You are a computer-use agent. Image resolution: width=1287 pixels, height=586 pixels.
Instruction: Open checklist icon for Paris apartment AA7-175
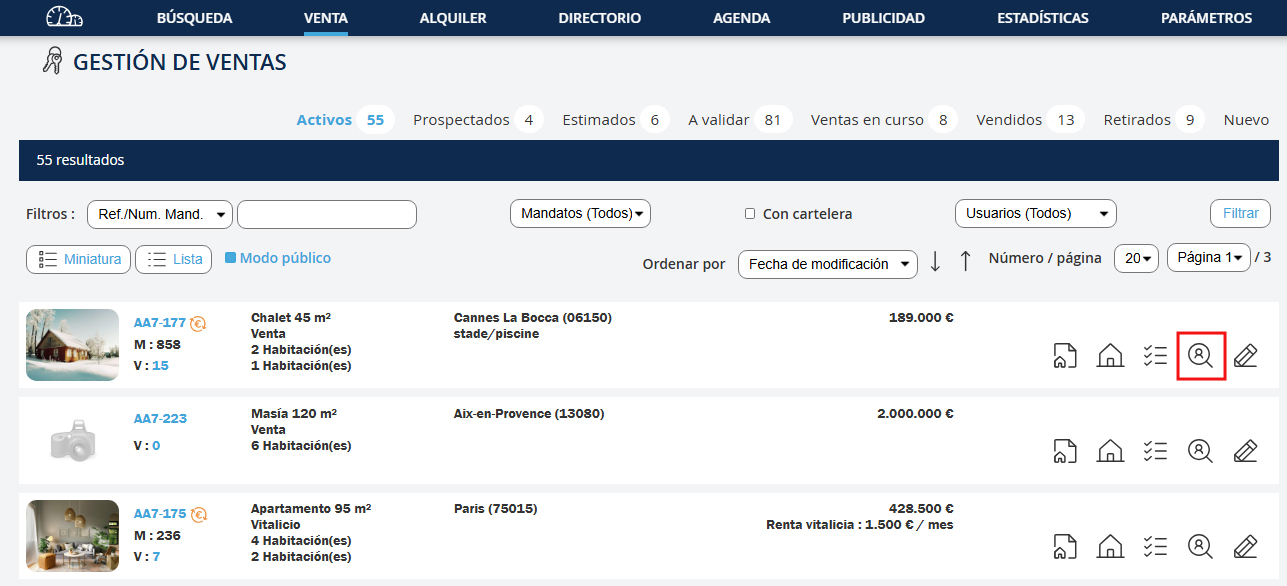tap(1155, 546)
